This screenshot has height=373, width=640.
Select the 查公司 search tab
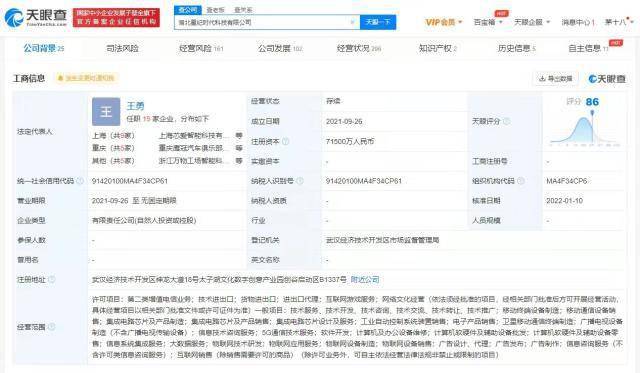(187, 10)
